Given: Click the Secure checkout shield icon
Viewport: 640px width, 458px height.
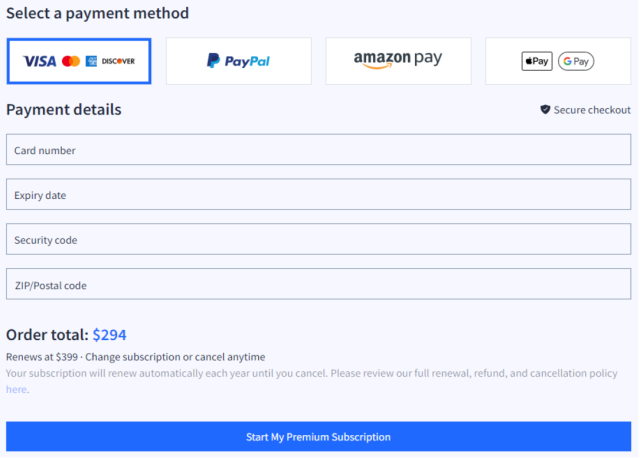Looking at the screenshot, I should point(545,110).
